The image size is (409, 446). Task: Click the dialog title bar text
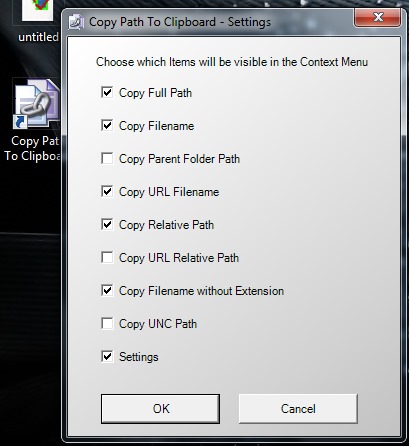[180, 22]
